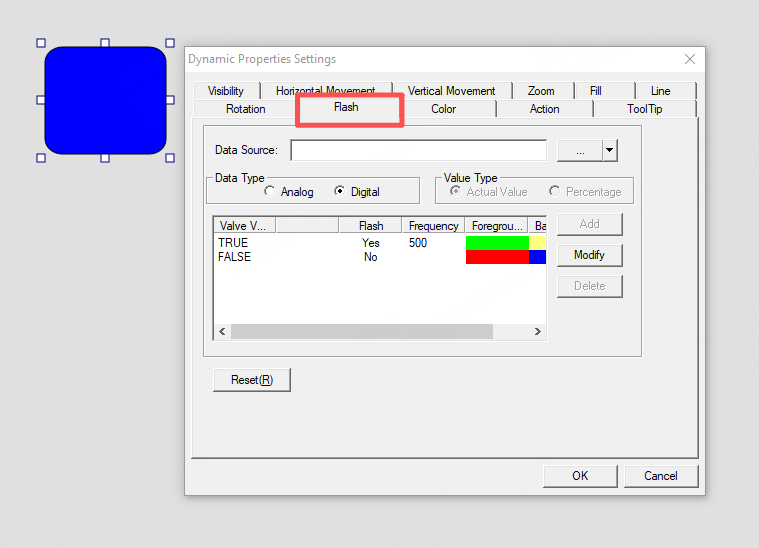Viewport: 759px width, 548px height.
Task: Open the Visibility tab
Action: 226,91
